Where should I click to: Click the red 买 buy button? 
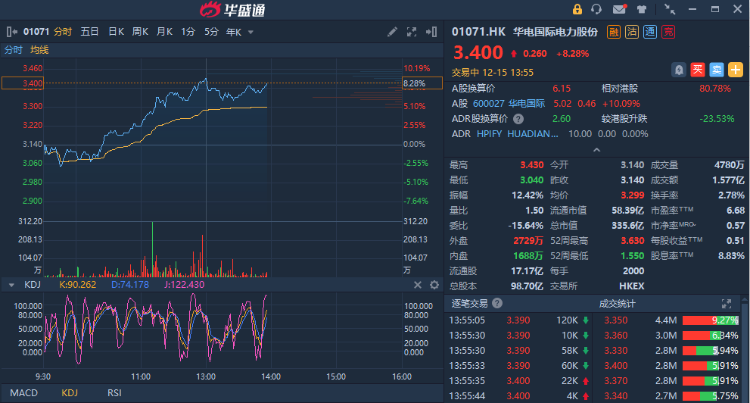point(697,70)
